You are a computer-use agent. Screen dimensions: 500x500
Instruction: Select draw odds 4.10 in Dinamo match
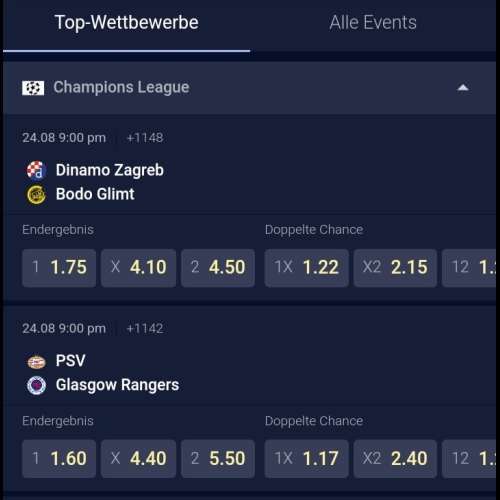(138, 268)
